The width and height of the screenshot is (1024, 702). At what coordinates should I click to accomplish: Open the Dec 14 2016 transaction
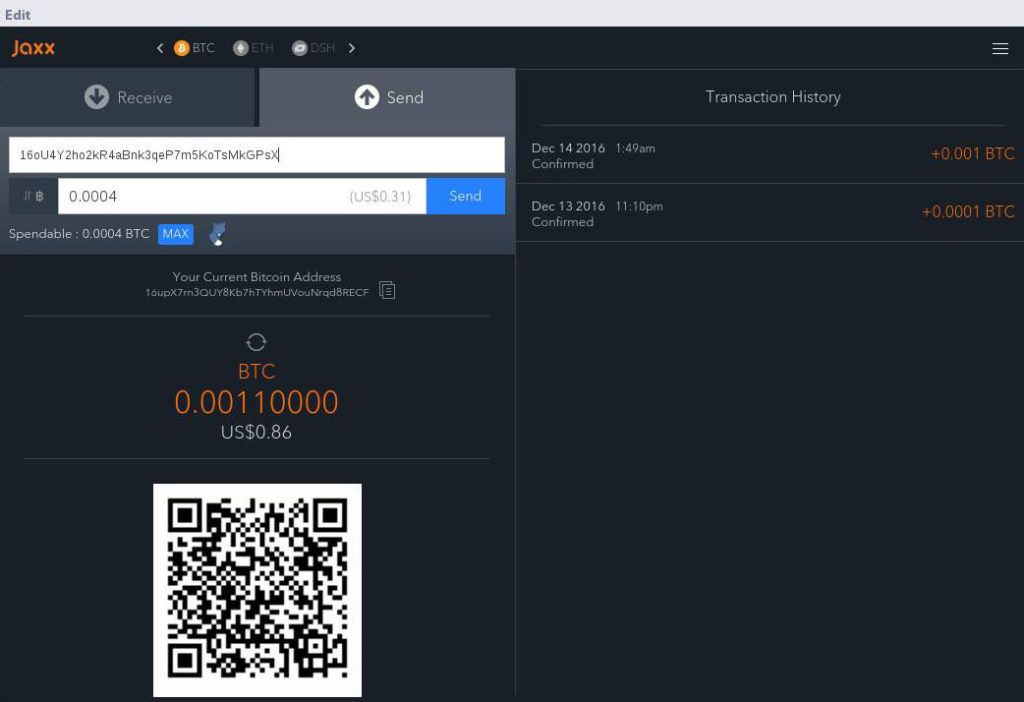tap(770, 155)
